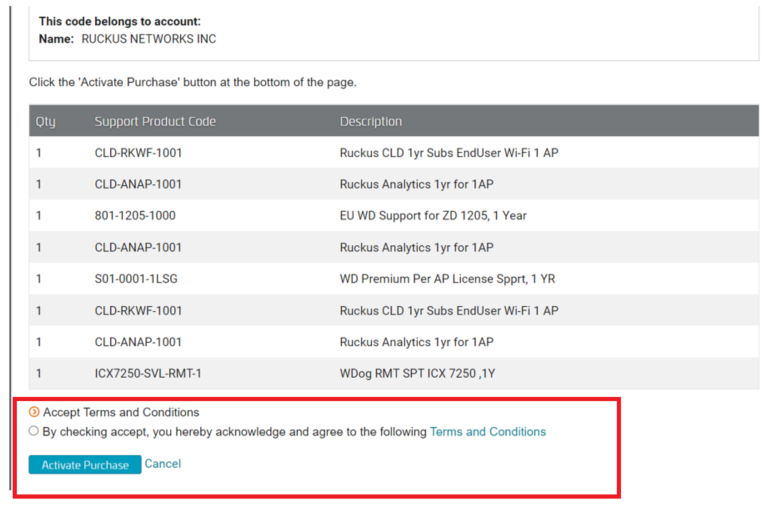Image resolution: width=779 pixels, height=511 pixels.
Task: Open the Terms and Conditions link
Action: pos(488,432)
